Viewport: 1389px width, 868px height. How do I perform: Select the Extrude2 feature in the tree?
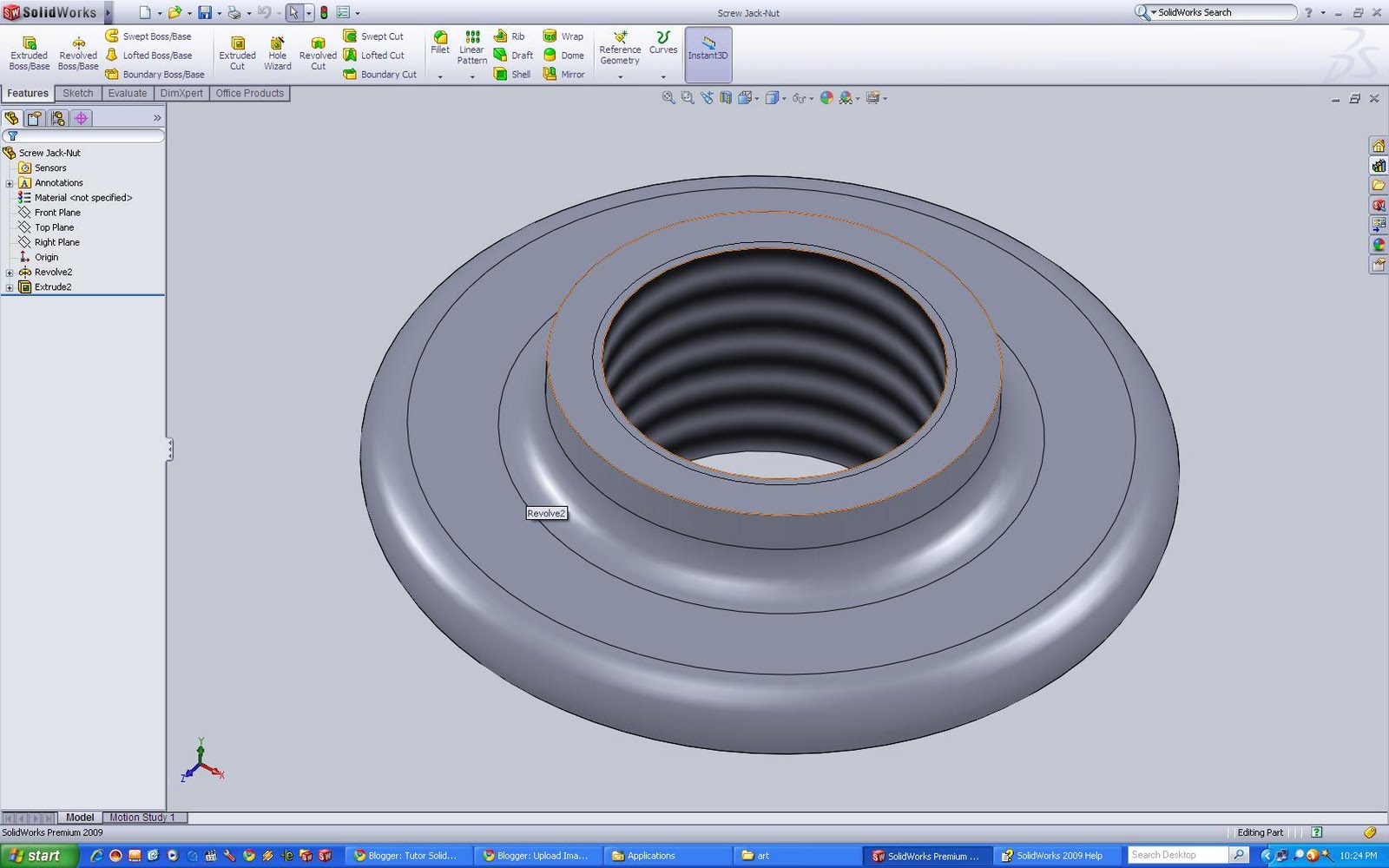(54, 286)
